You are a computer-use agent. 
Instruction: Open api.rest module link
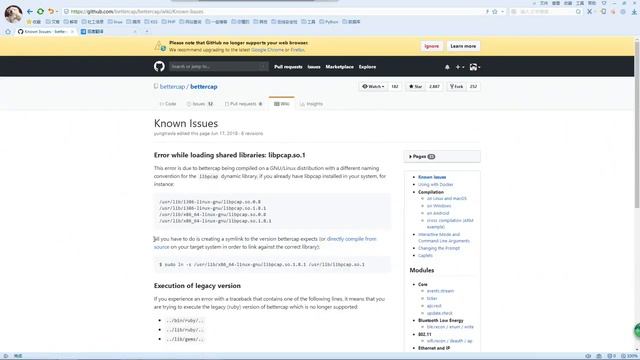[x=434, y=306]
